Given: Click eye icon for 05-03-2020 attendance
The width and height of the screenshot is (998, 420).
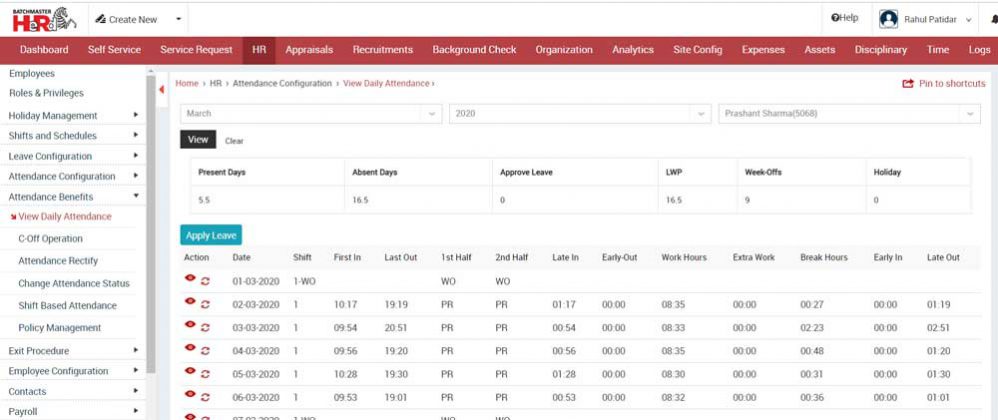Looking at the screenshot, I should coord(190,374).
